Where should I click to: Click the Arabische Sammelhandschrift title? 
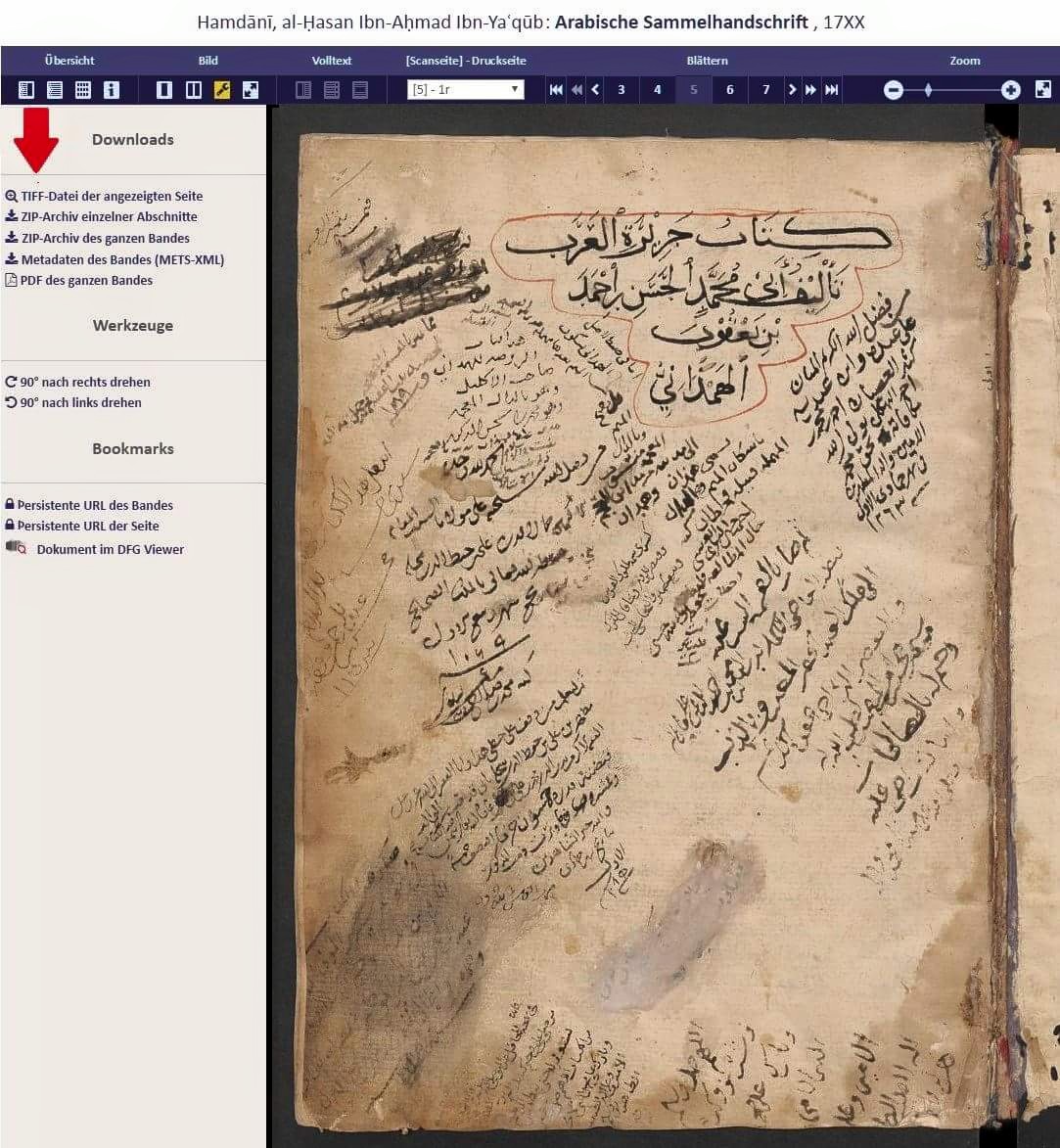pyautogui.click(x=681, y=22)
